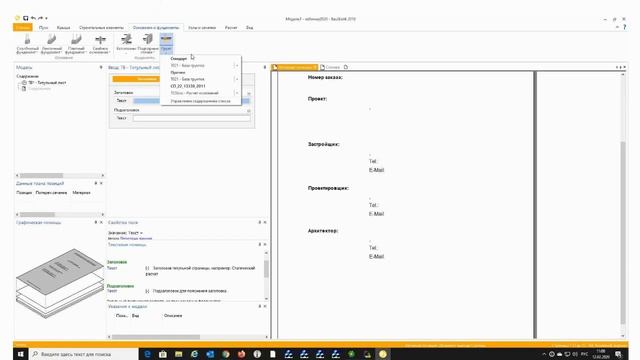The height and width of the screenshot is (360, 640).
Task: Toggle pin on Указания к модели panel
Action: click(x=260, y=306)
